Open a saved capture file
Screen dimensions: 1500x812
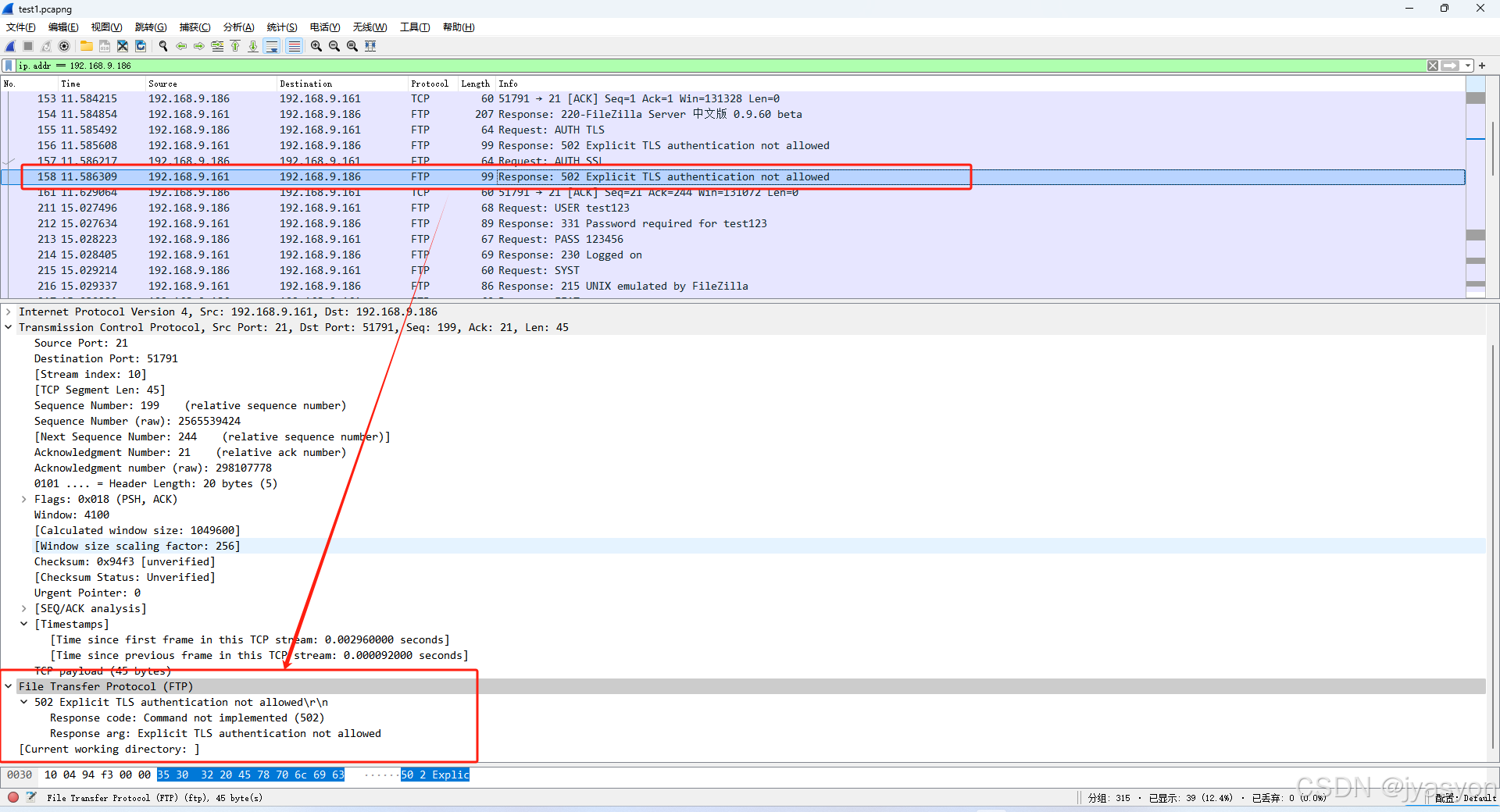(x=86, y=46)
